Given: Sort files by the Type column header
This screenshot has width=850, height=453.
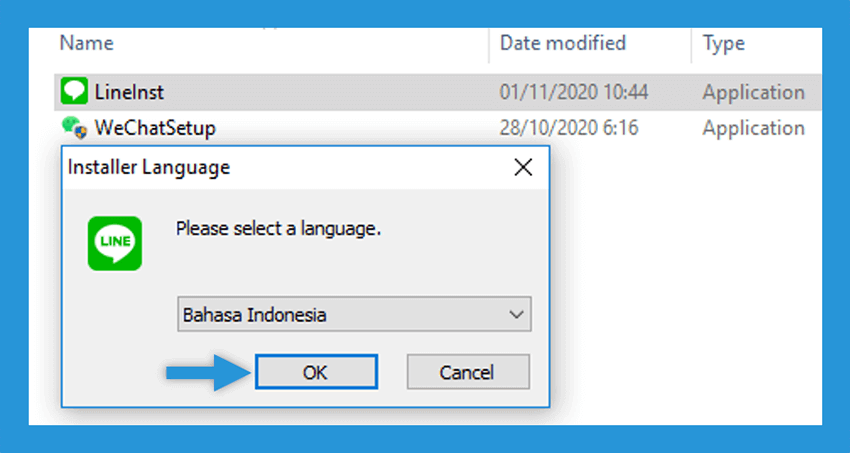Looking at the screenshot, I should click(x=724, y=43).
